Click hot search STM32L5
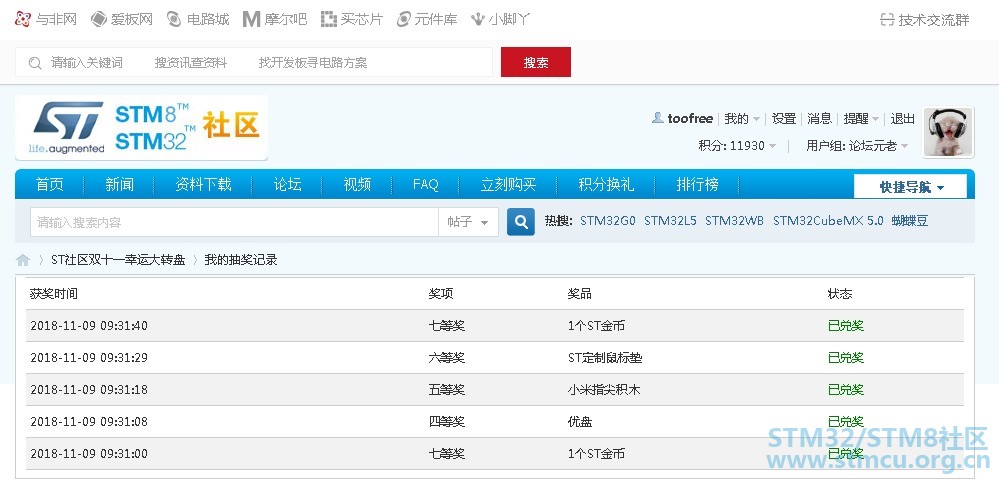This screenshot has width=999, height=483. tap(670, 221)
